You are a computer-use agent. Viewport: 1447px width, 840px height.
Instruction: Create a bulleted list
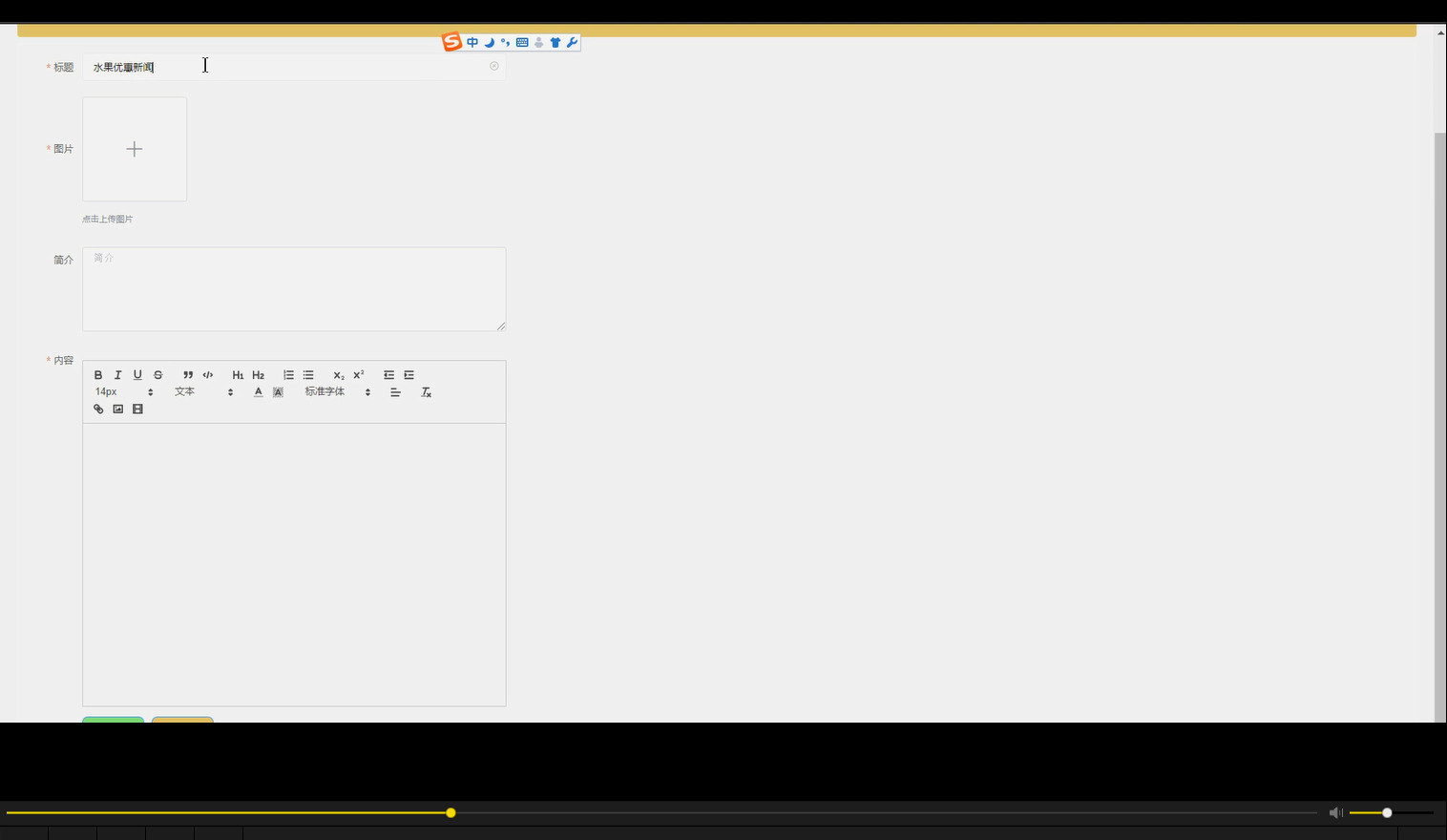[308, 375]
